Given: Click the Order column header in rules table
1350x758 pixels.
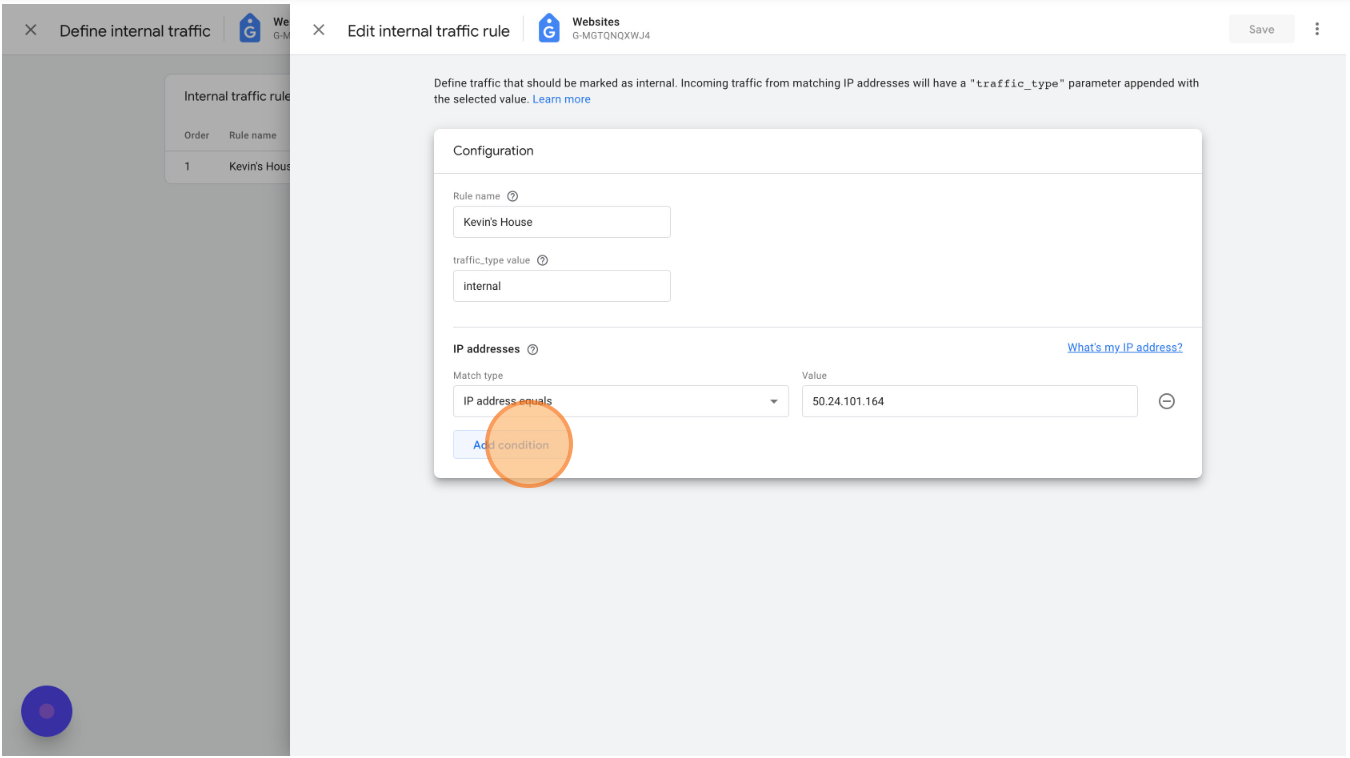Looking at the screenshot, I should pyautogui.click(x=197, y=135).
